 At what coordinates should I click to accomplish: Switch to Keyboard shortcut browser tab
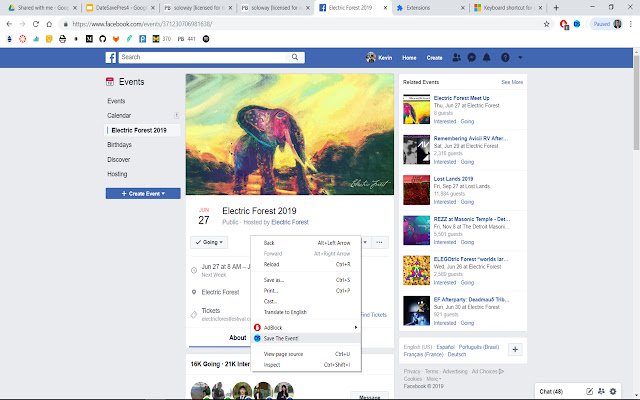click(x=508, y=8)
